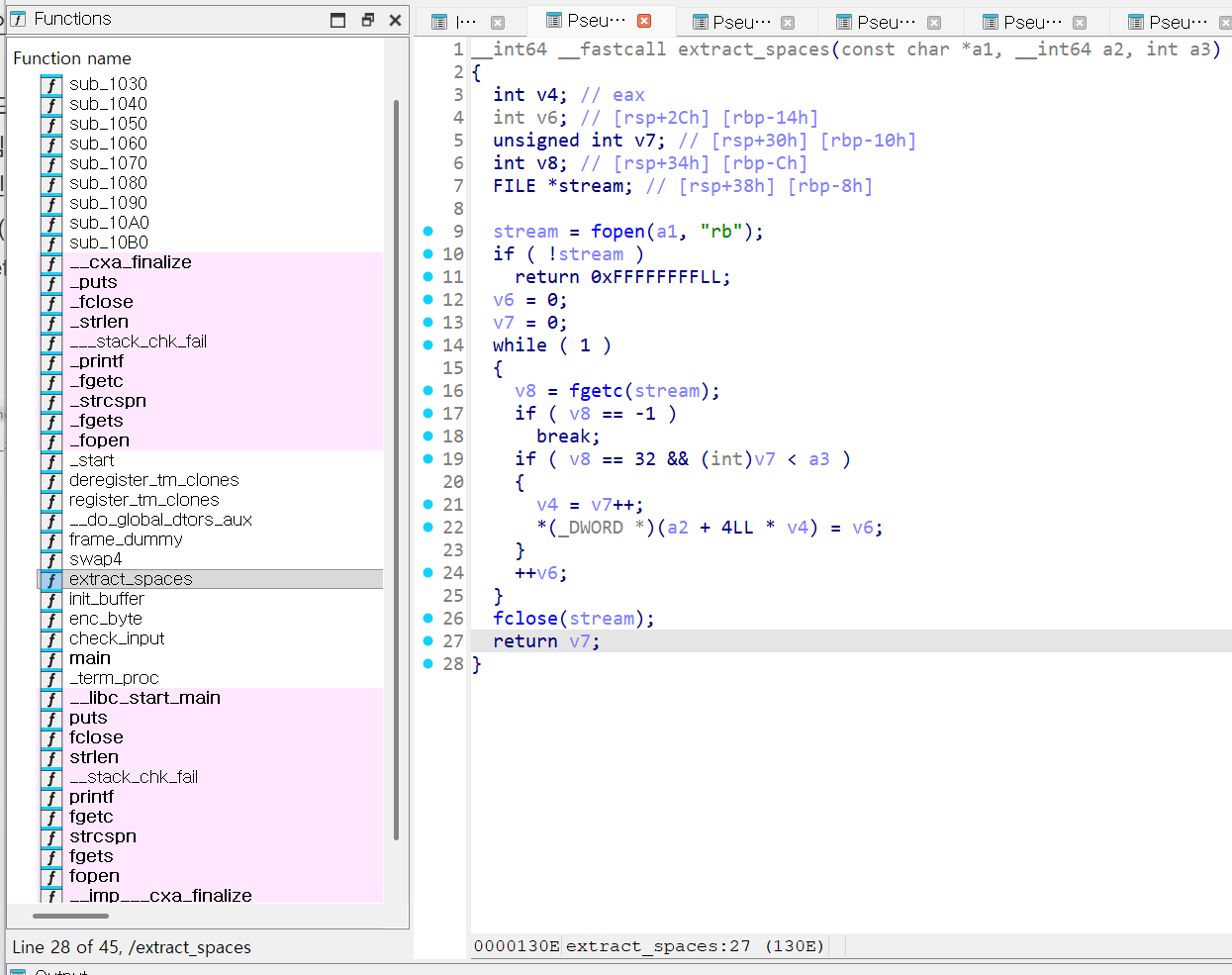Toggle breakpoint dot on line 16

[x=427, y=391]
